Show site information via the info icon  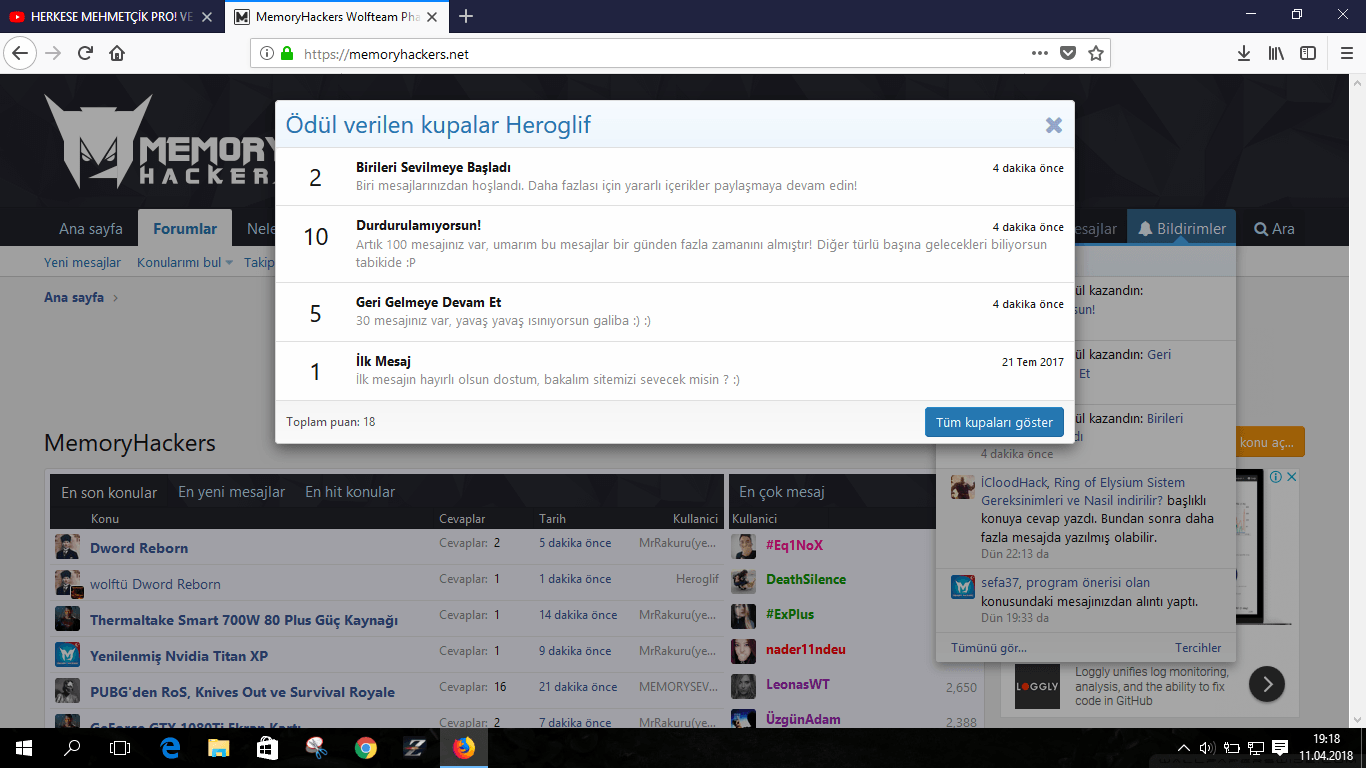[267, 54]
